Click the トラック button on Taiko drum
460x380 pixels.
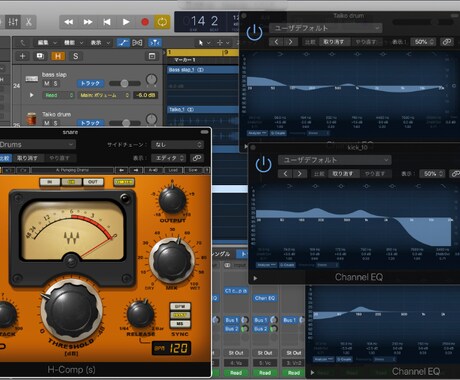pyautogui.click(x=90, y=123)
